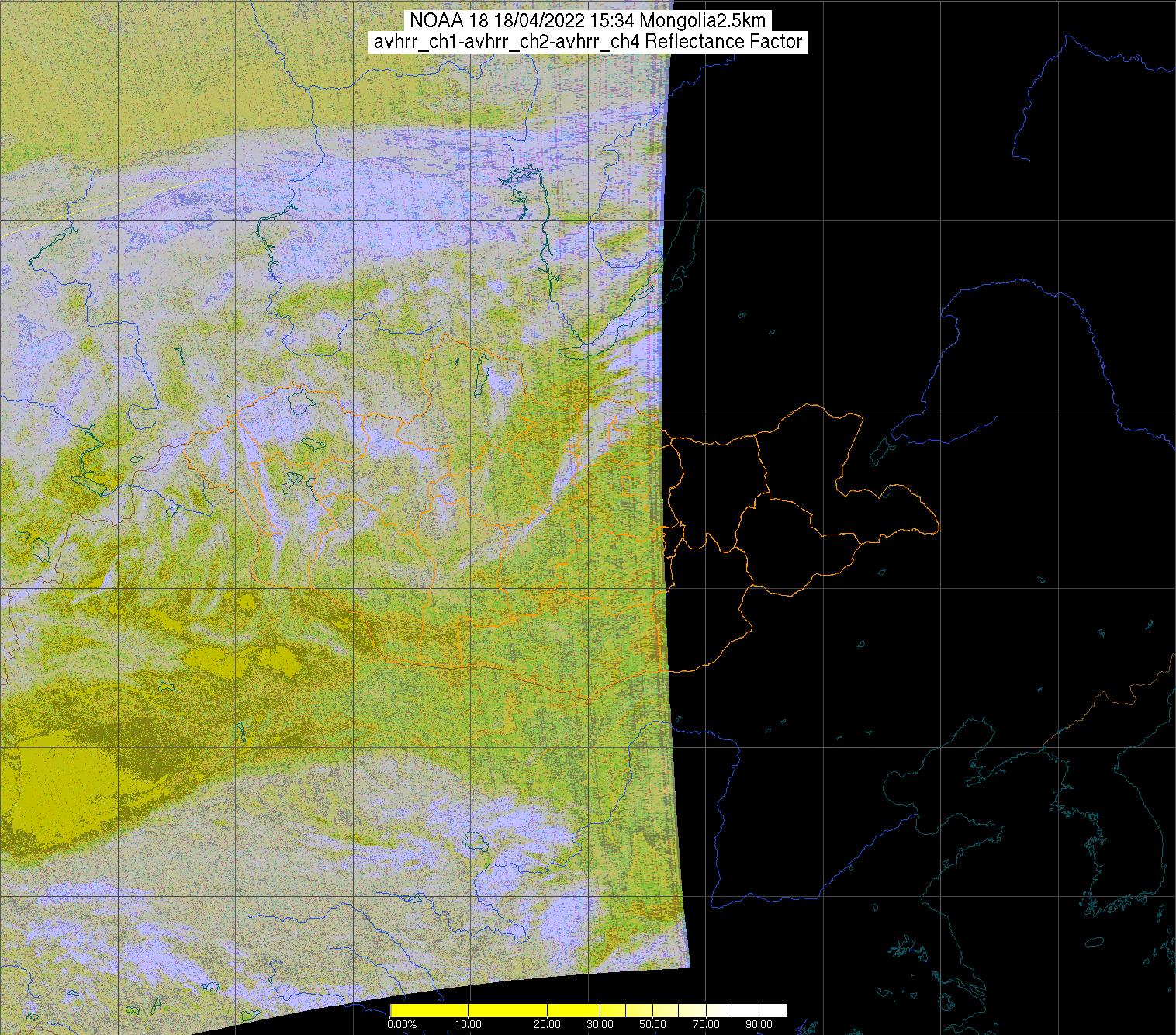
Task: Pick the white 80–90 colorbar segment
Action: point(745,1010)
